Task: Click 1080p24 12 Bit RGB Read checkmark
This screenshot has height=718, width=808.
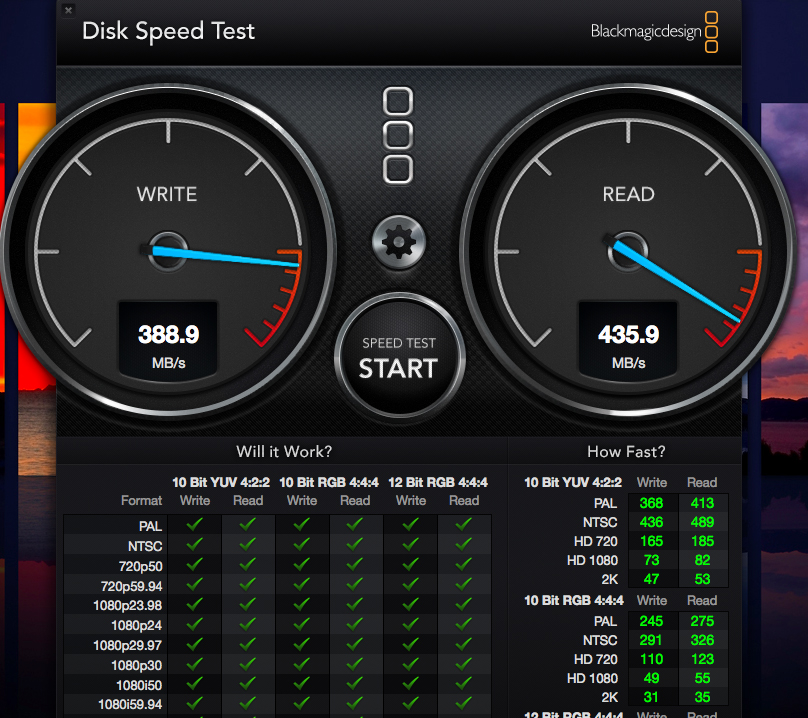Action: point(464,624)
